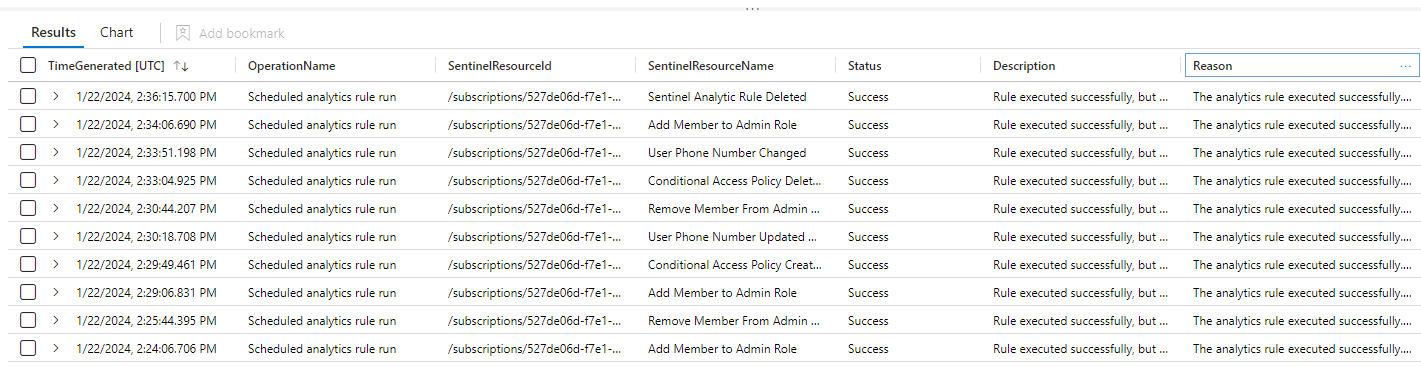Tick the checkbox for 2:24:06.706 PM row
This screenshot has height=367, width=1421.
coord(28,349)
